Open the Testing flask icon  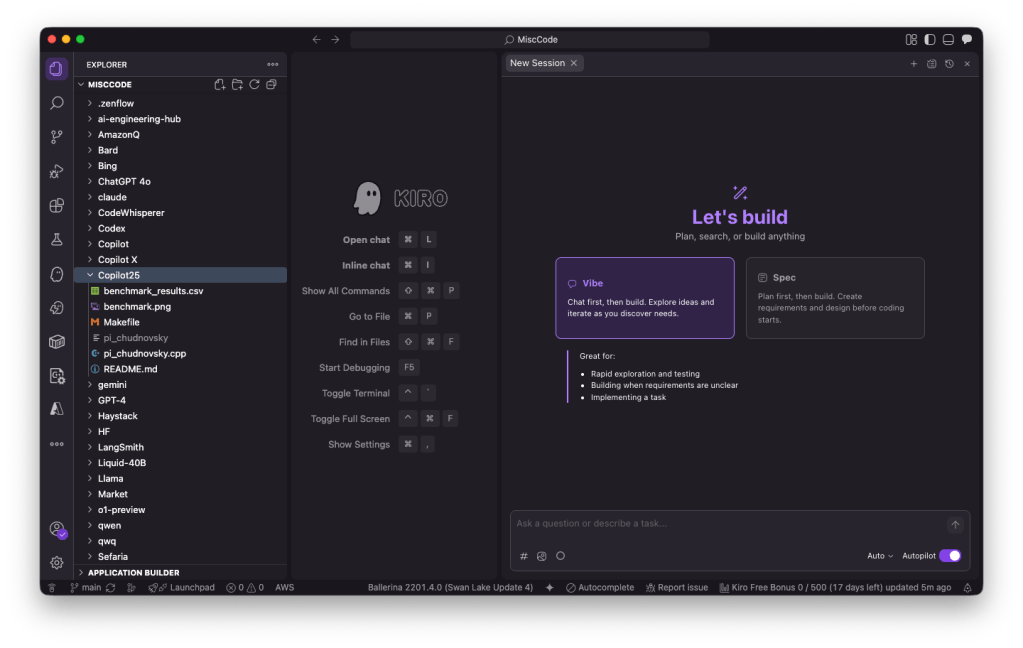tap(57, 239)
